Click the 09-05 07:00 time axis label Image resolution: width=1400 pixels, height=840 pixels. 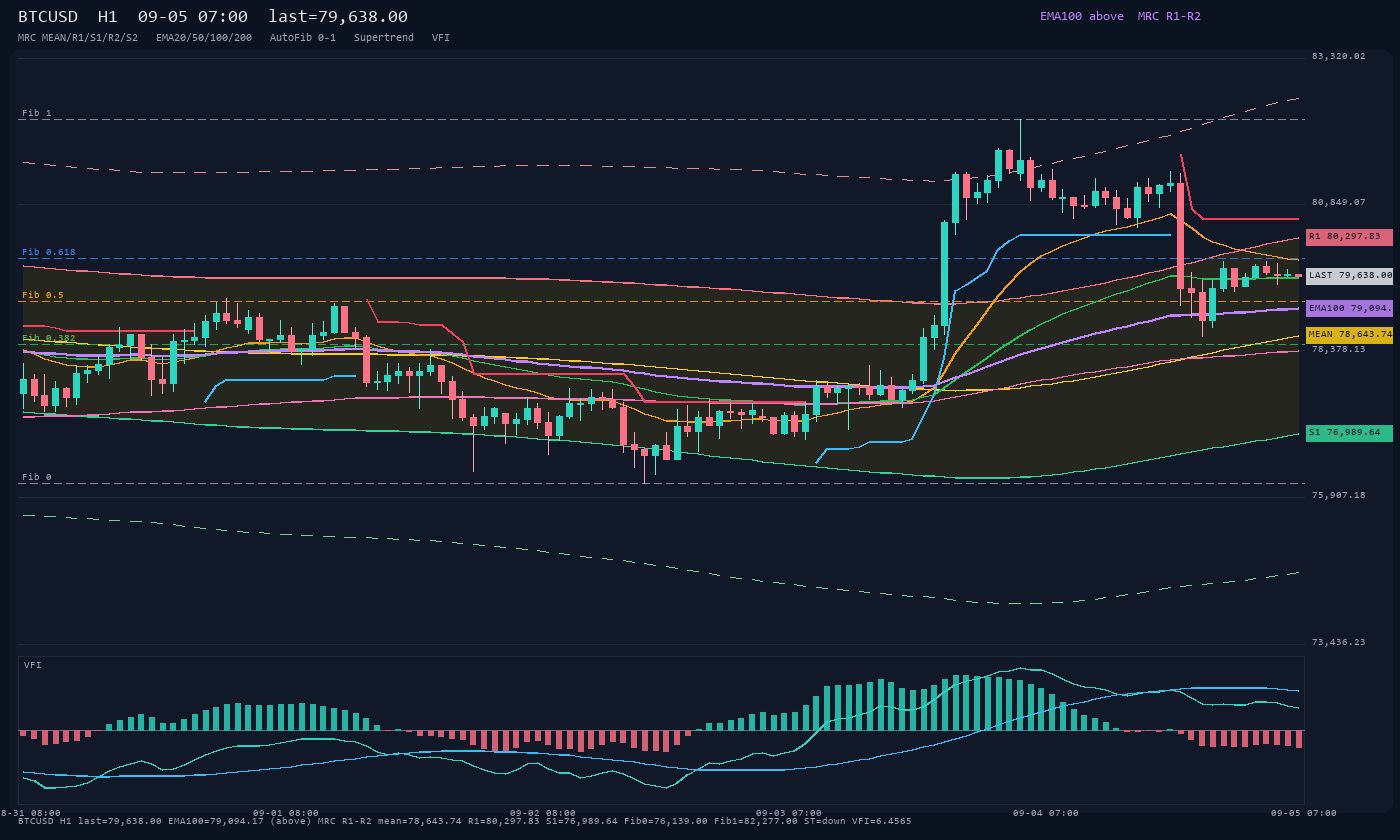(1304, 813)
